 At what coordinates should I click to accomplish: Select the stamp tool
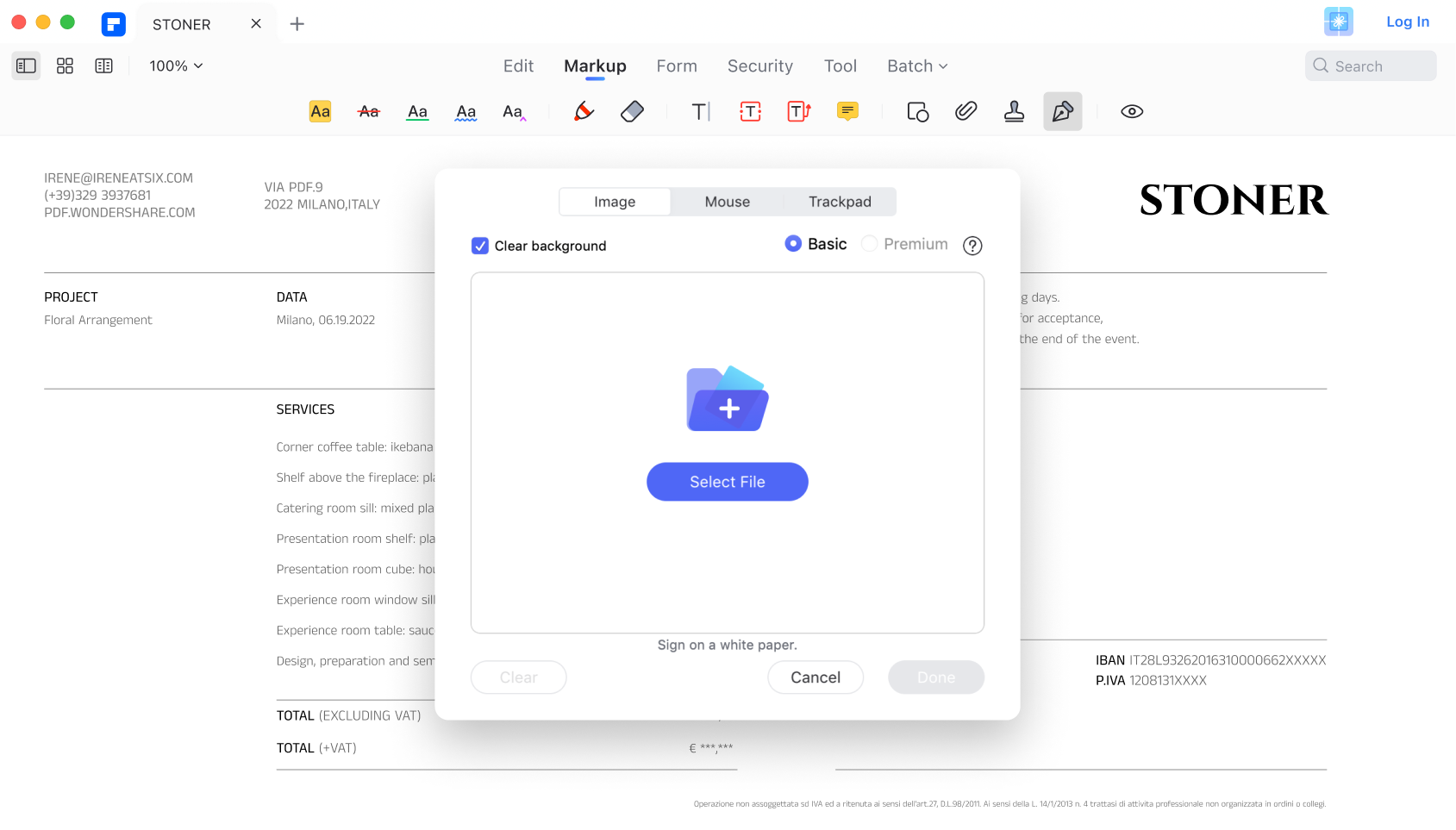point(1014,111)
